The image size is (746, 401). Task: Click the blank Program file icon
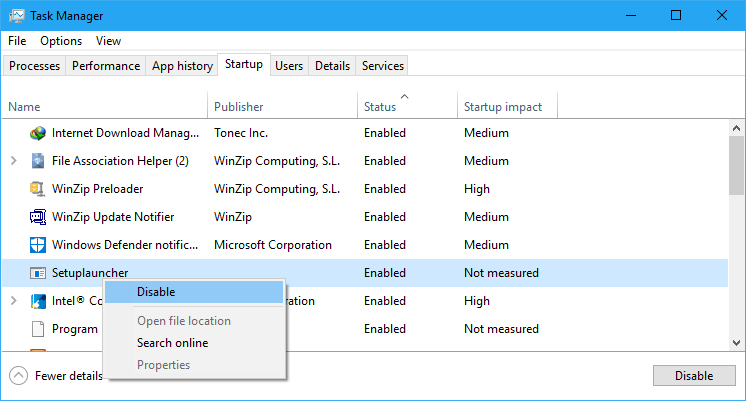[38, 329]
